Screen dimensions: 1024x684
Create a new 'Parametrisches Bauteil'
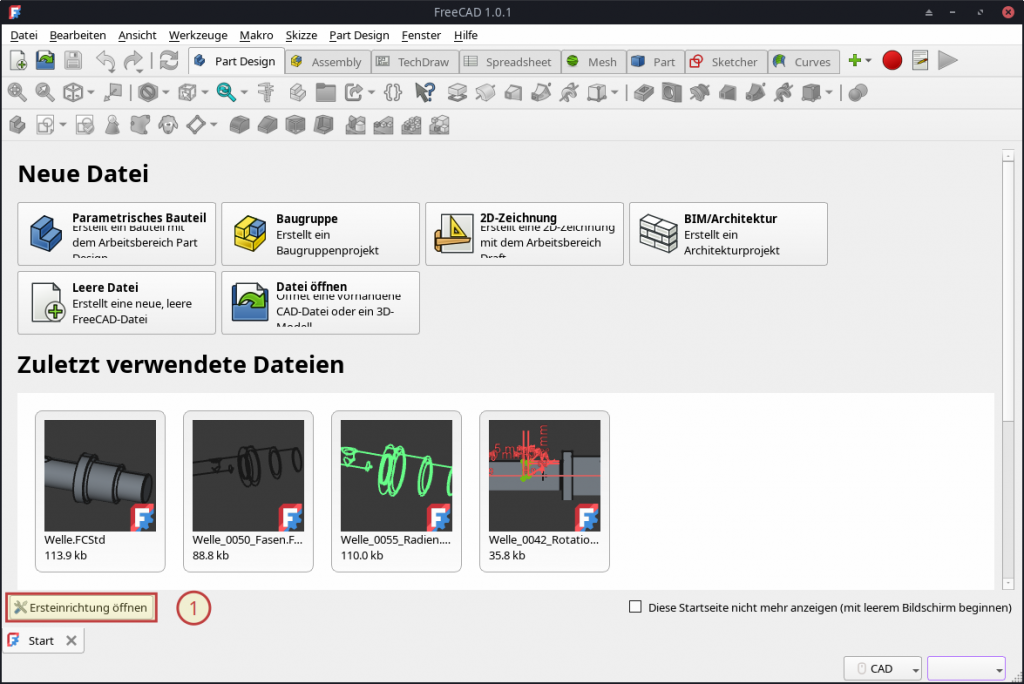(117, 234)
